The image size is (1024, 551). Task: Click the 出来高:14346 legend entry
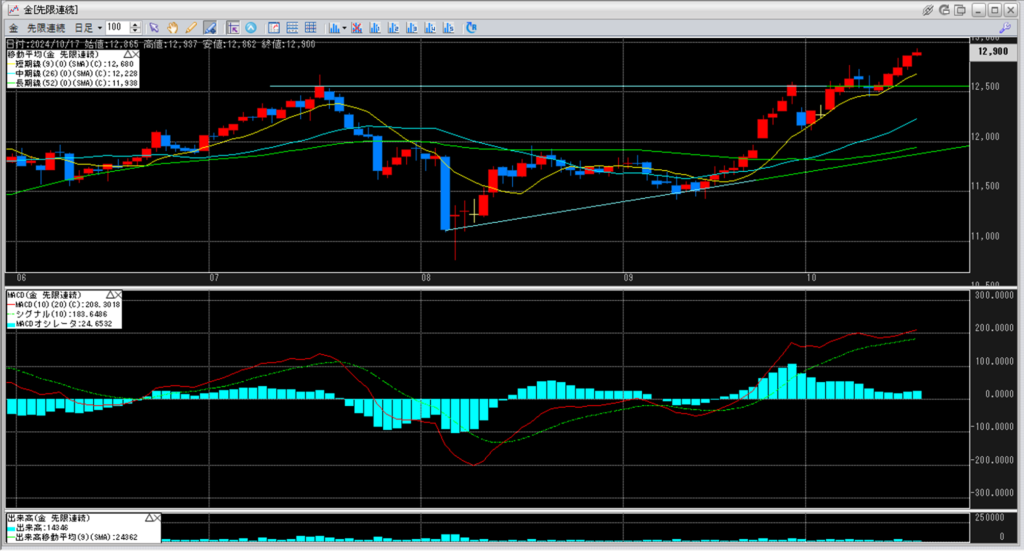[38, 527]
